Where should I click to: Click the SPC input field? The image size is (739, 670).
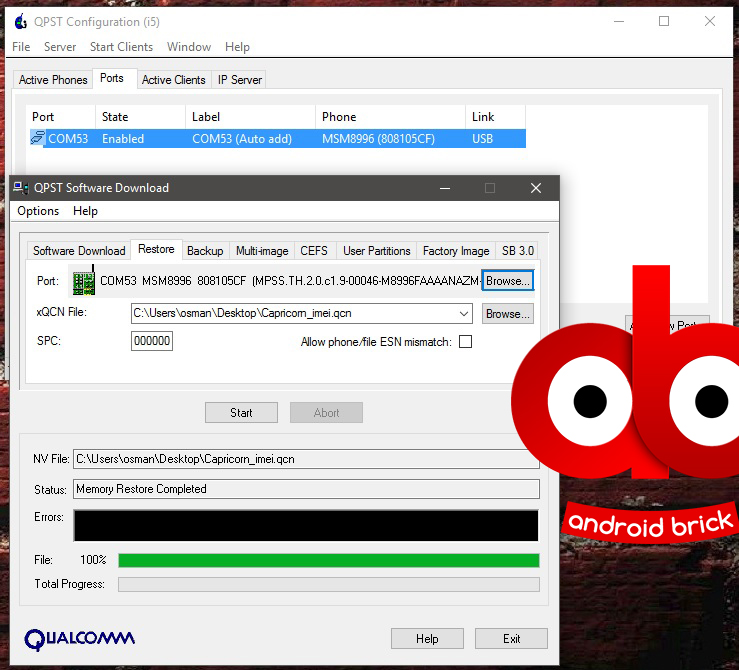click(152, 342)
